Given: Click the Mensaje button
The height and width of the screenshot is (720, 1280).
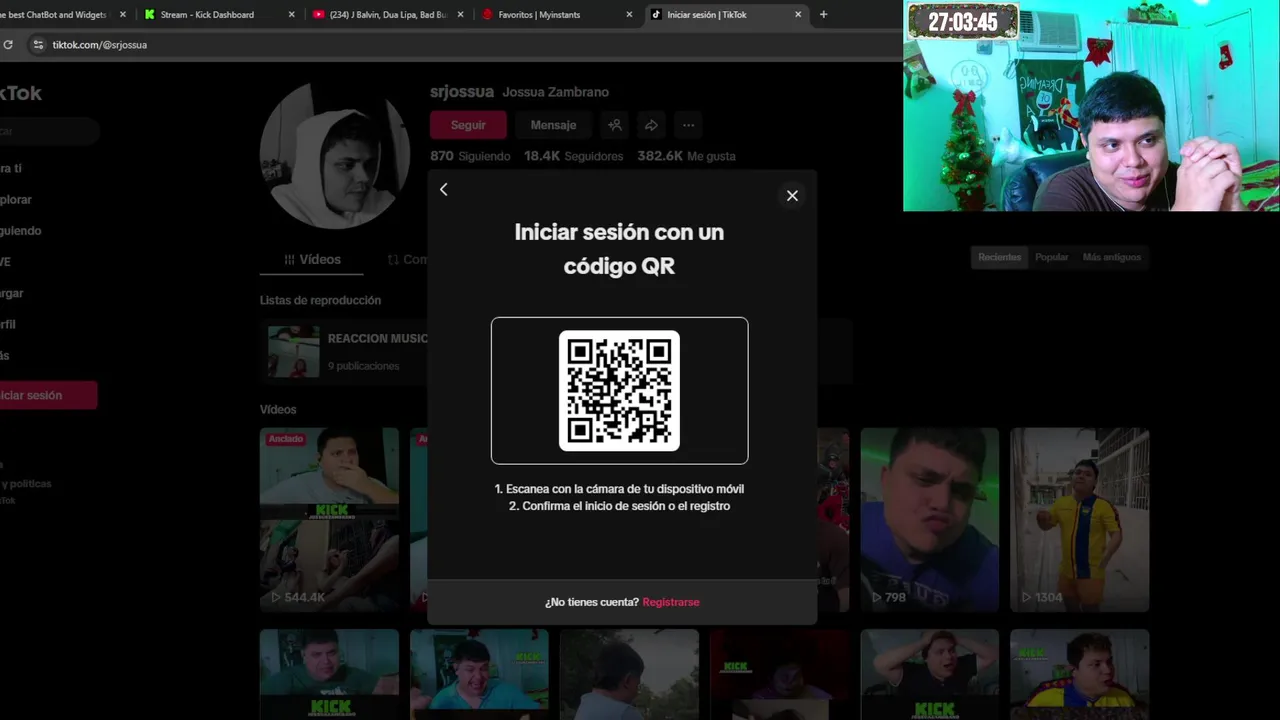Looking at the screenshot, I should click(553, 125).
